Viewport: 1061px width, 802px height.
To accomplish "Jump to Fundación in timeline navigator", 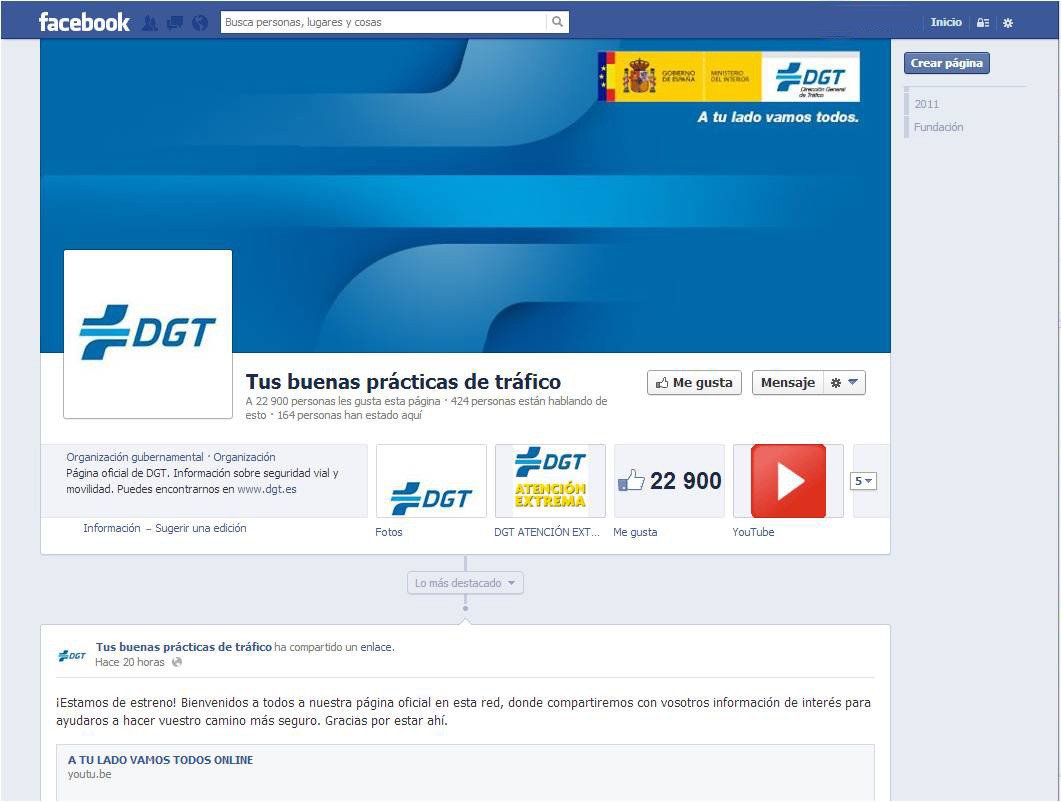I will click(939, 127).
